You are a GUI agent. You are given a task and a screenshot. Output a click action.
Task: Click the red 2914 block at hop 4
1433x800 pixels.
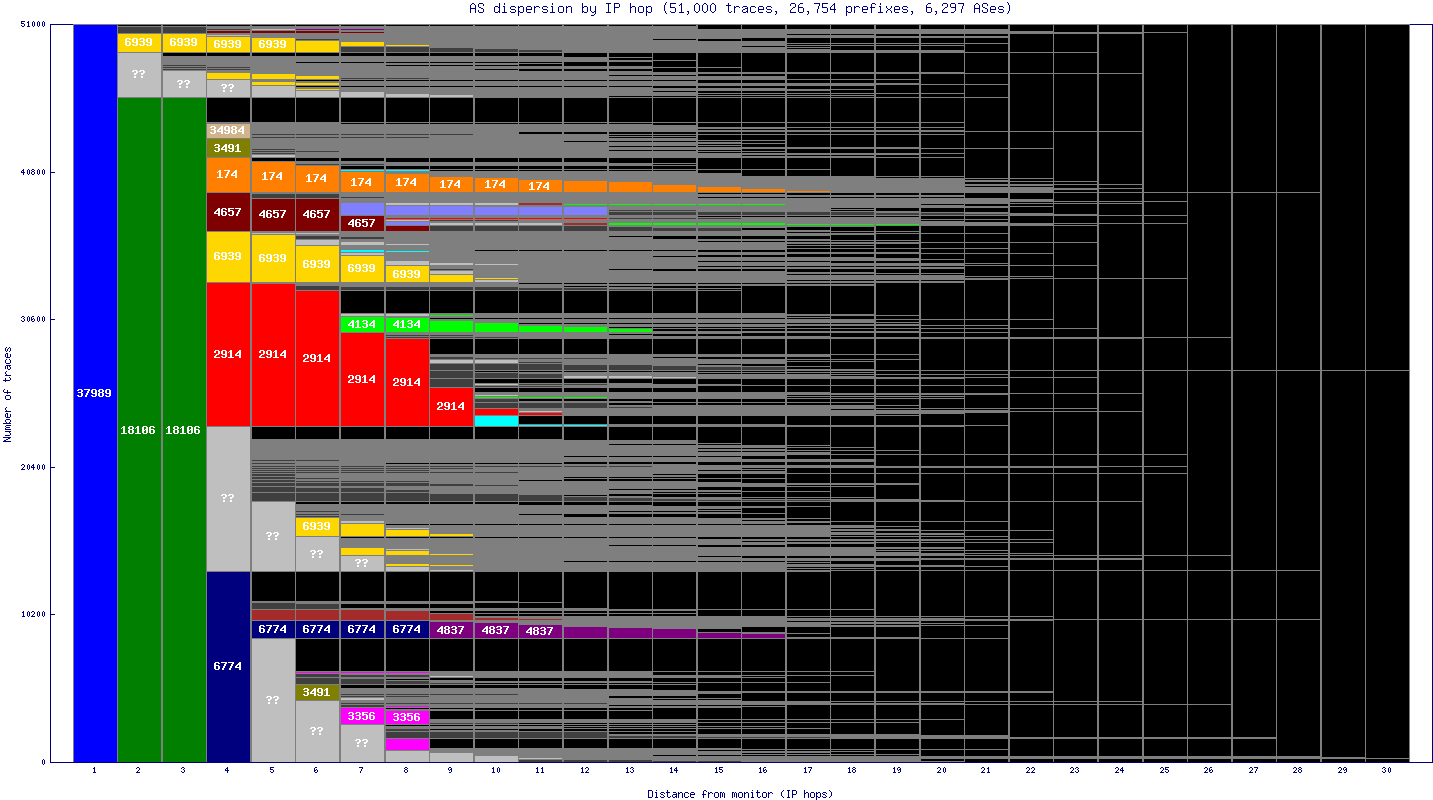point(228,354)
